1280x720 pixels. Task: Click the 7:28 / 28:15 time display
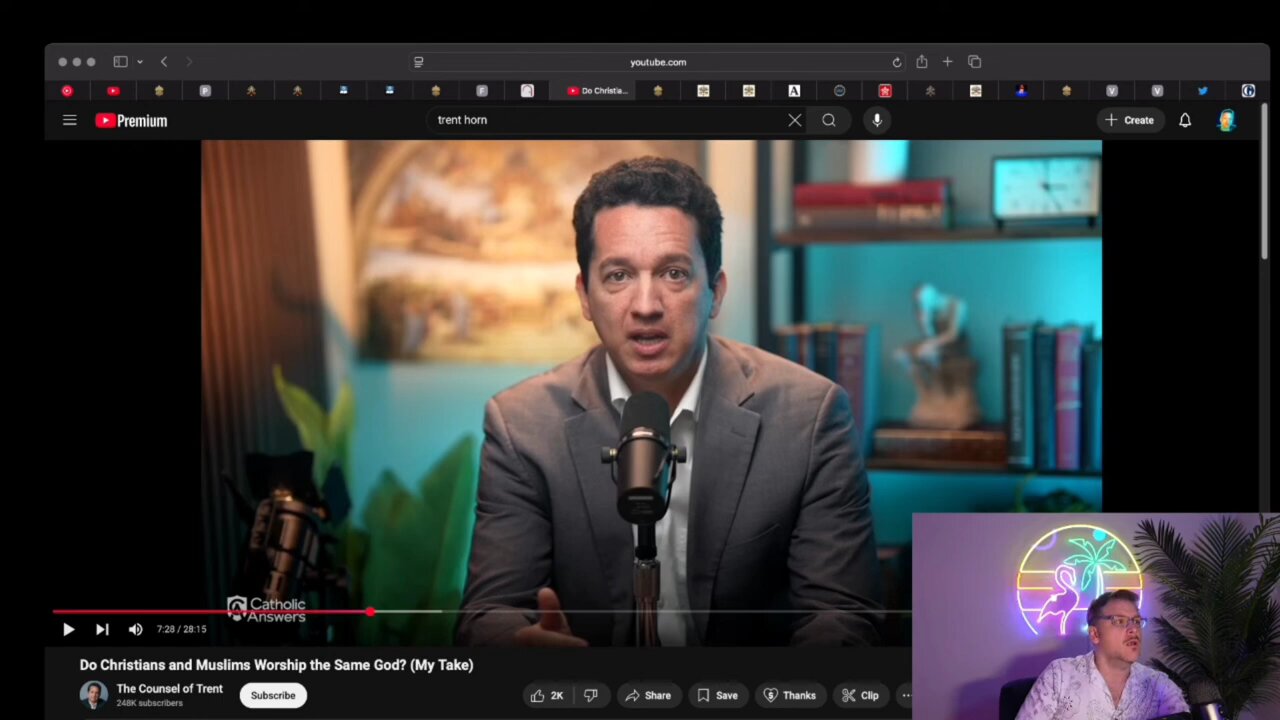(x=182, y=629)
